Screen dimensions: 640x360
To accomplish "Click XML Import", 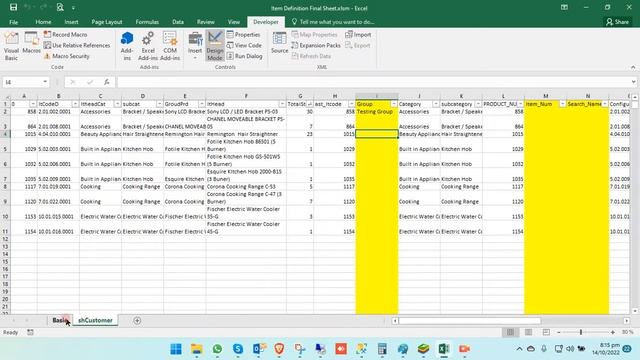I will pyautogui.click(x=358, y=35).
